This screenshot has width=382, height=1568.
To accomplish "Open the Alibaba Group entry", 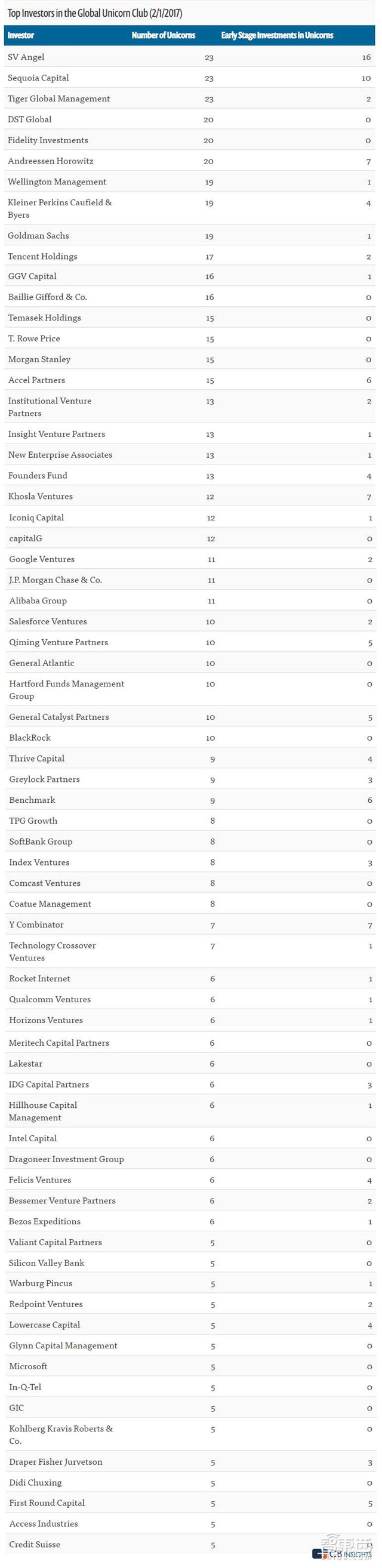I will pos(38,601).
